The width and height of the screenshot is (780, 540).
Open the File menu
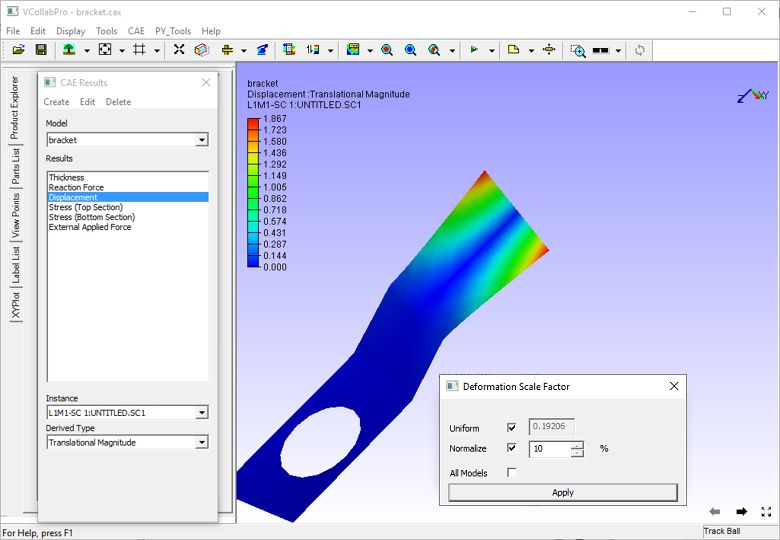tap(13, 31)
